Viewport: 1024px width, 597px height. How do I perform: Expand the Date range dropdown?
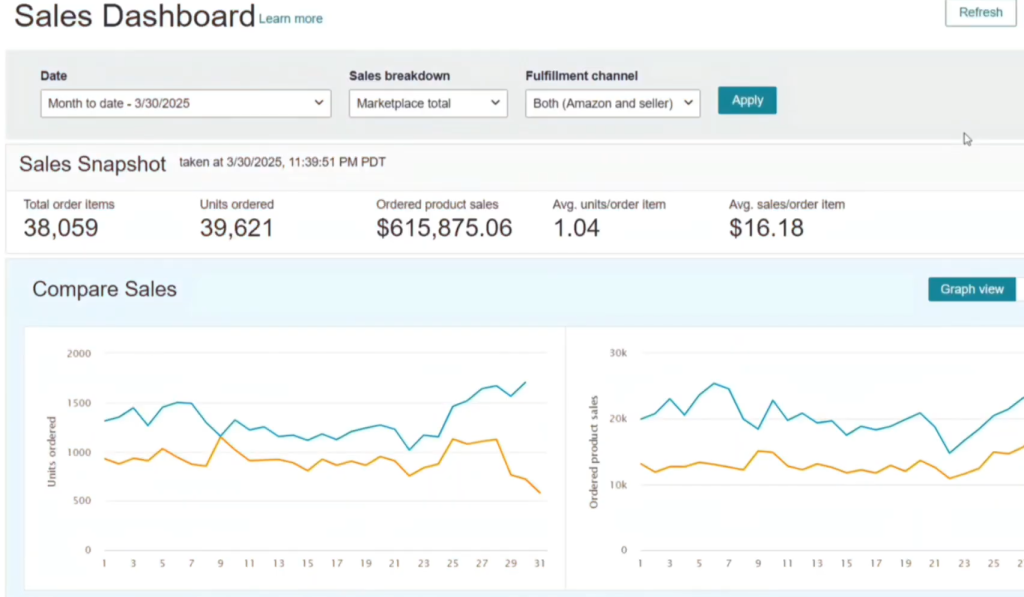click(186, 103)
